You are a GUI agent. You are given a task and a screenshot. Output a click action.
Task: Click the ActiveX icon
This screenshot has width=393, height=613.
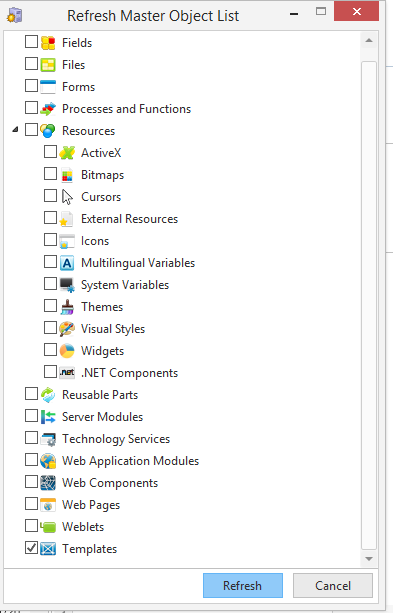(67, 152)
